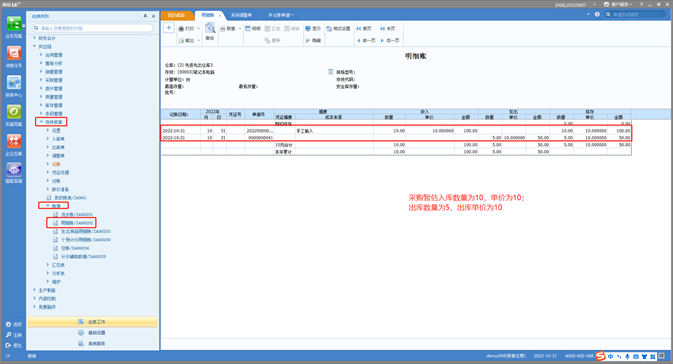The height and width of the screenshot is (364, 673).
Task: Click the 明细 toolbar button
Action: click(253, 28)
